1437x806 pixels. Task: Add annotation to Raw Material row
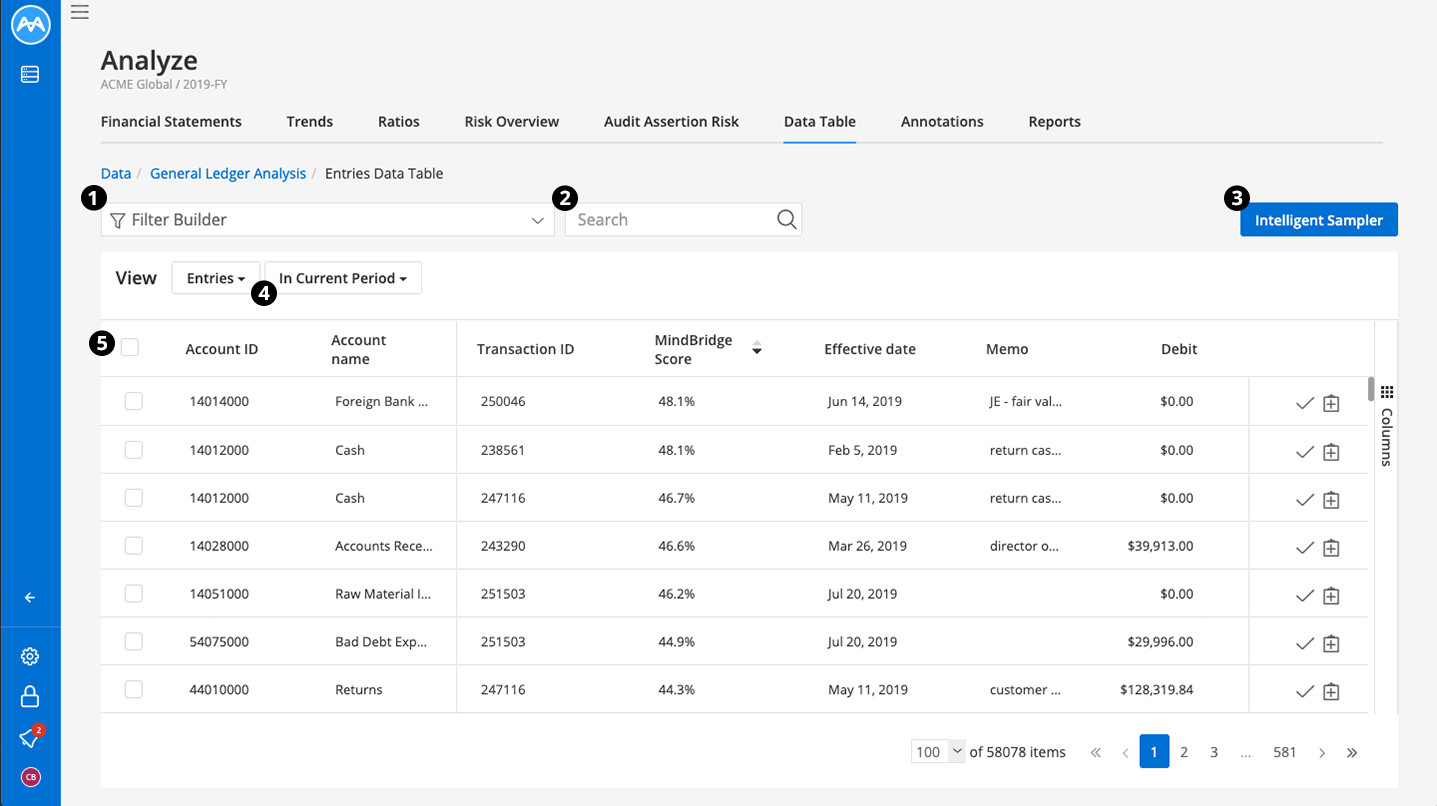click(x=1331, y=595)
